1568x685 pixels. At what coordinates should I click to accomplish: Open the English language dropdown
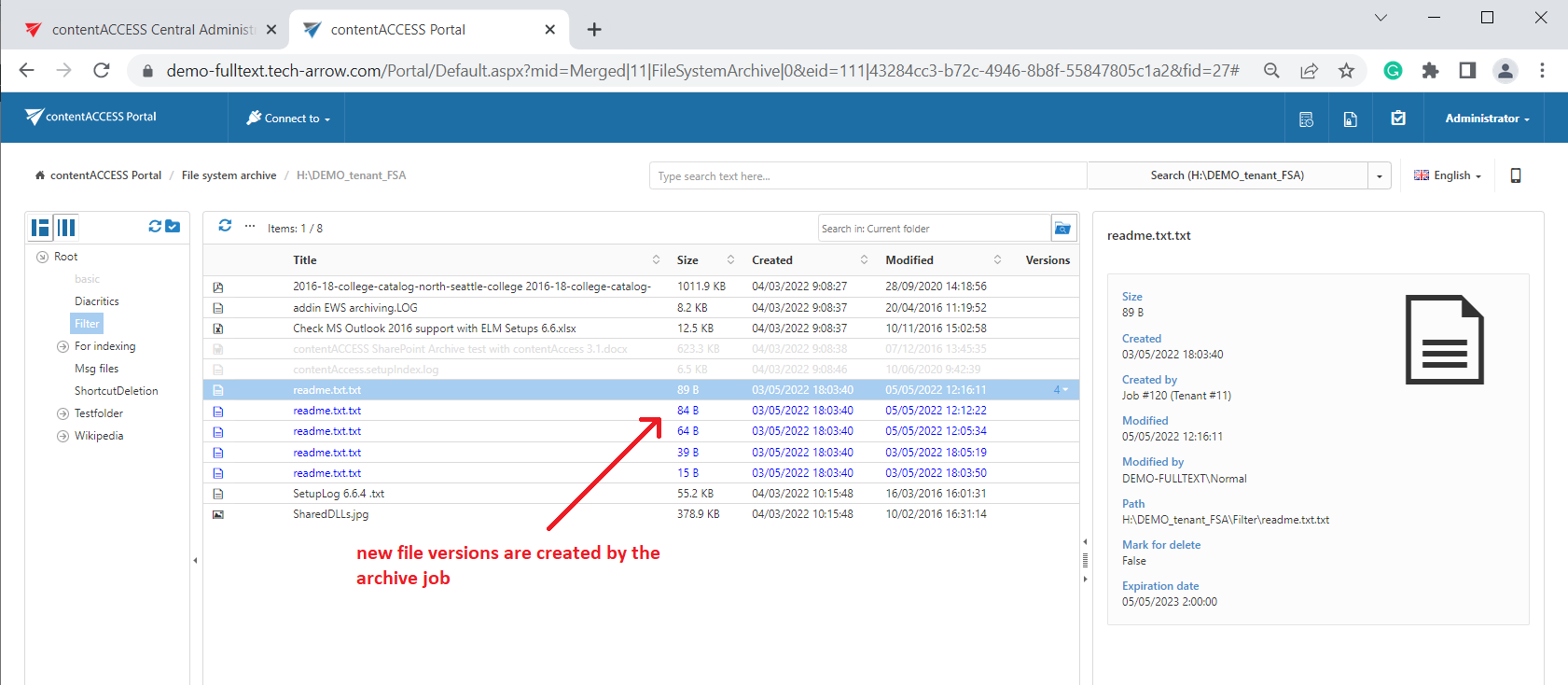coord(1447,175)
